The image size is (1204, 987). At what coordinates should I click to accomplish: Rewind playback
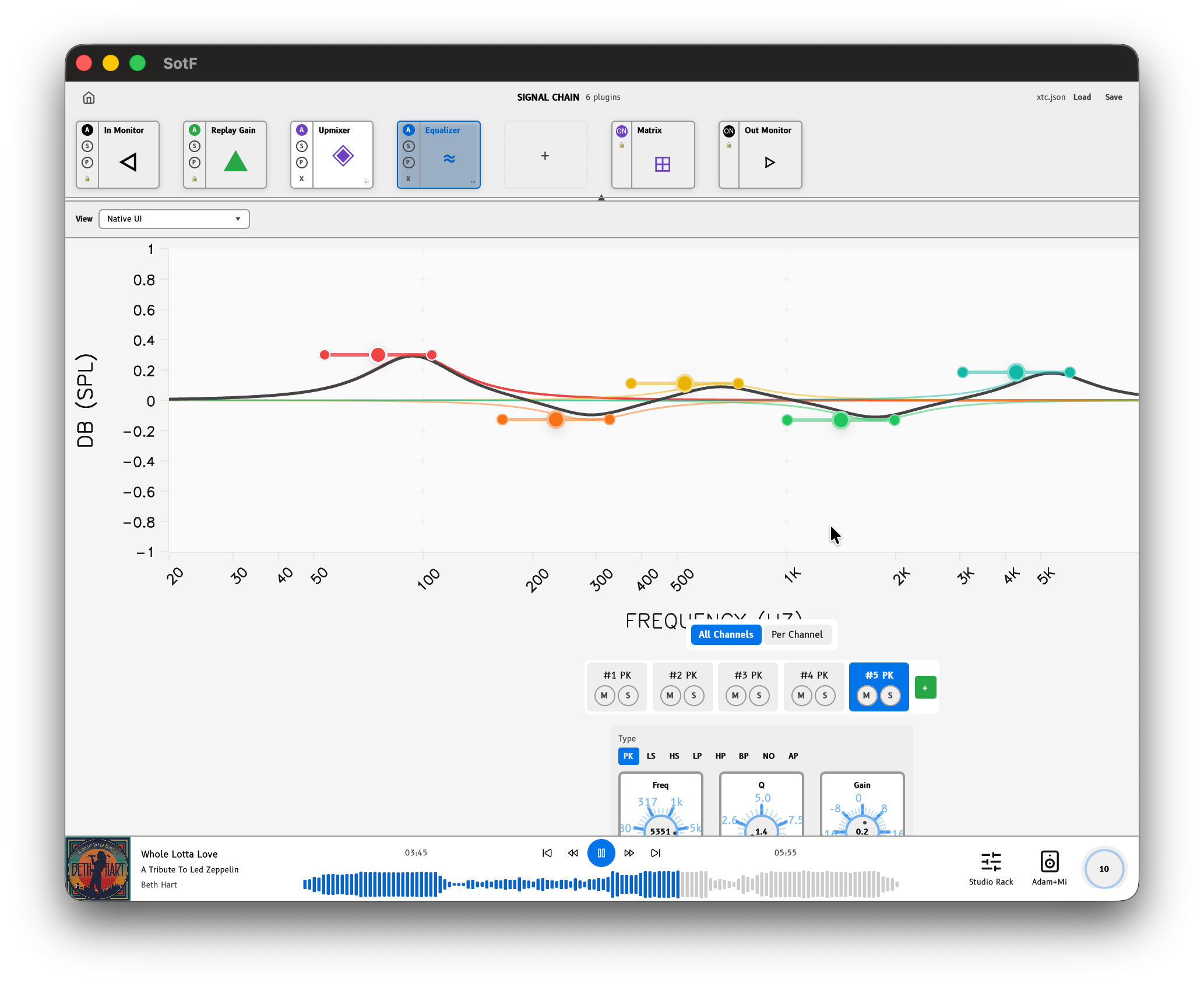573,853
